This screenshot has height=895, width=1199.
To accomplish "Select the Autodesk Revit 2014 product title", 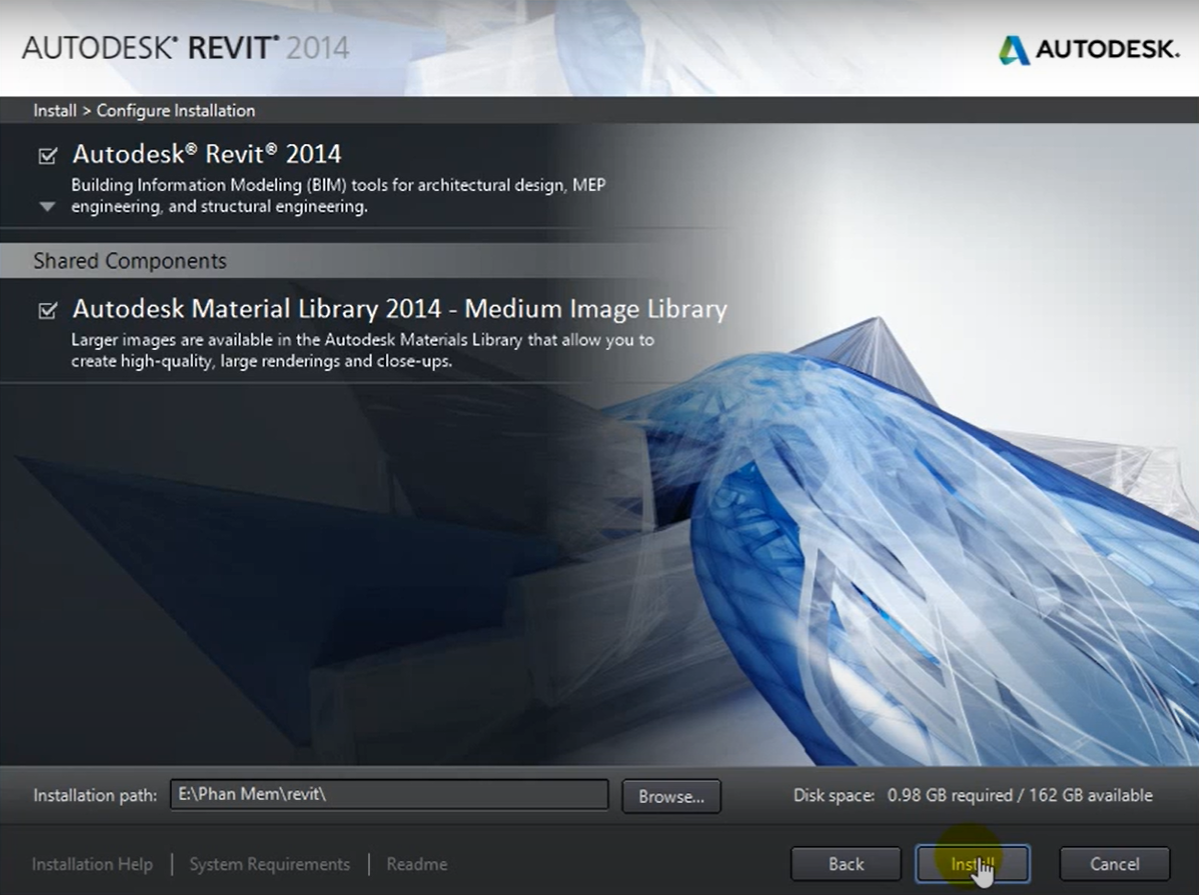I will pos(206,154).
